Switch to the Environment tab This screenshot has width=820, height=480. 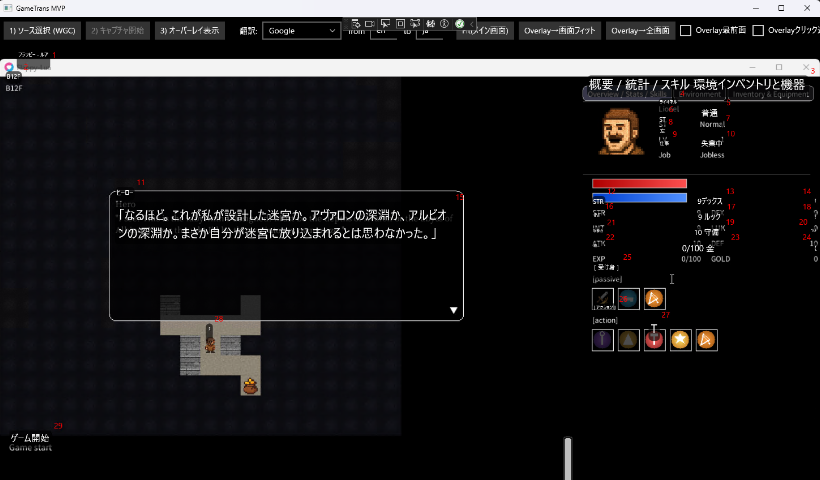click(699, 94)
